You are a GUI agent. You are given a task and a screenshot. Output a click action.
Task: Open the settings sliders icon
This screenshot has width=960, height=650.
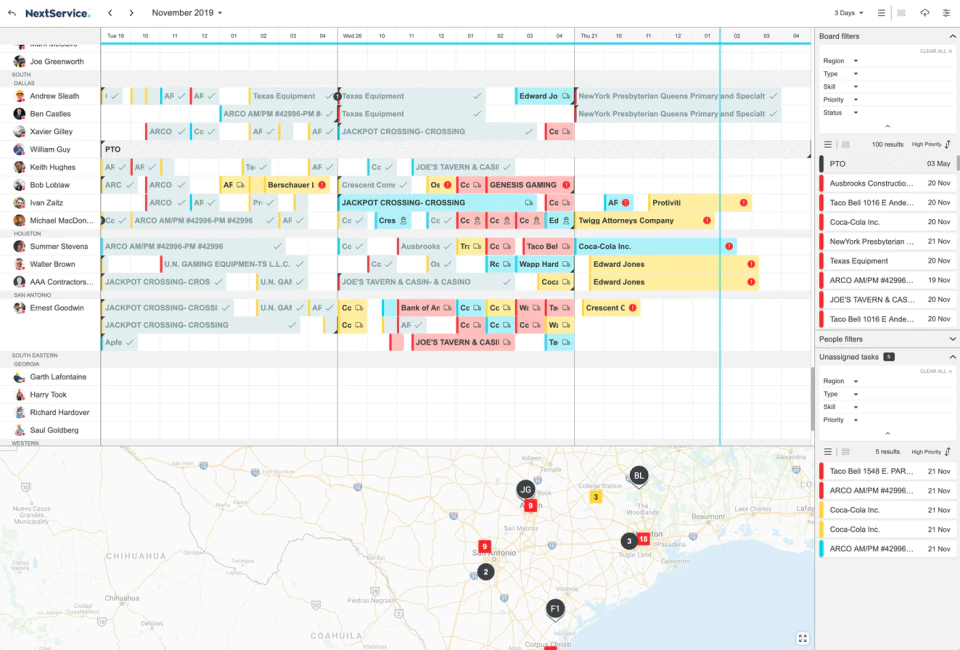click(x=946, y=13)
